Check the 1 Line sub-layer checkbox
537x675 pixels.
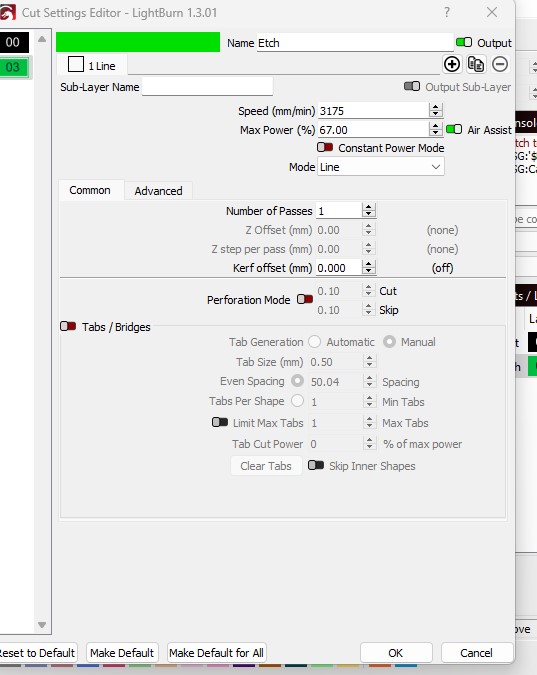tap(76, 65)
